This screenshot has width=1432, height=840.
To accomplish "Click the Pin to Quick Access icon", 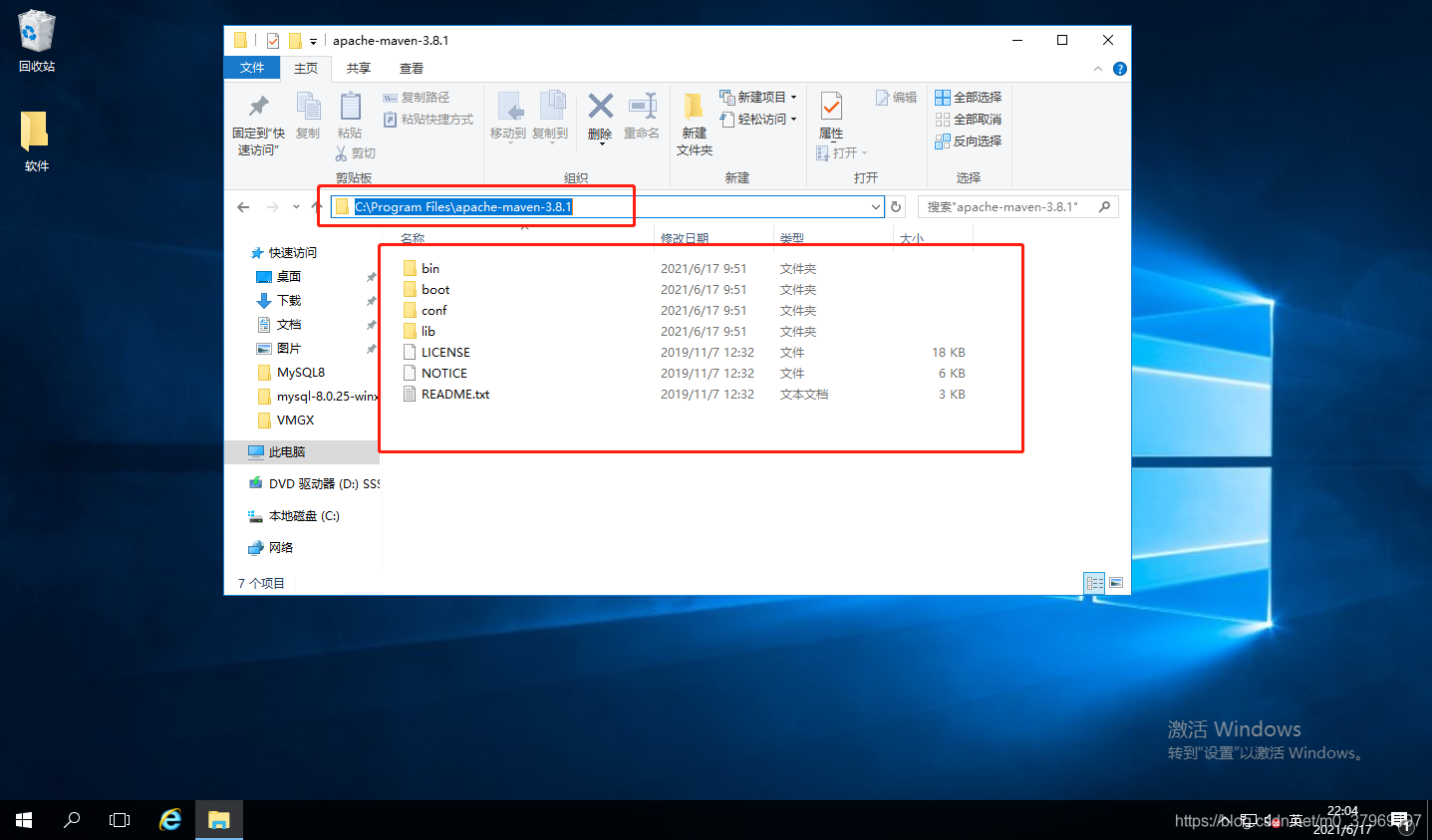I will pos(259,106).
